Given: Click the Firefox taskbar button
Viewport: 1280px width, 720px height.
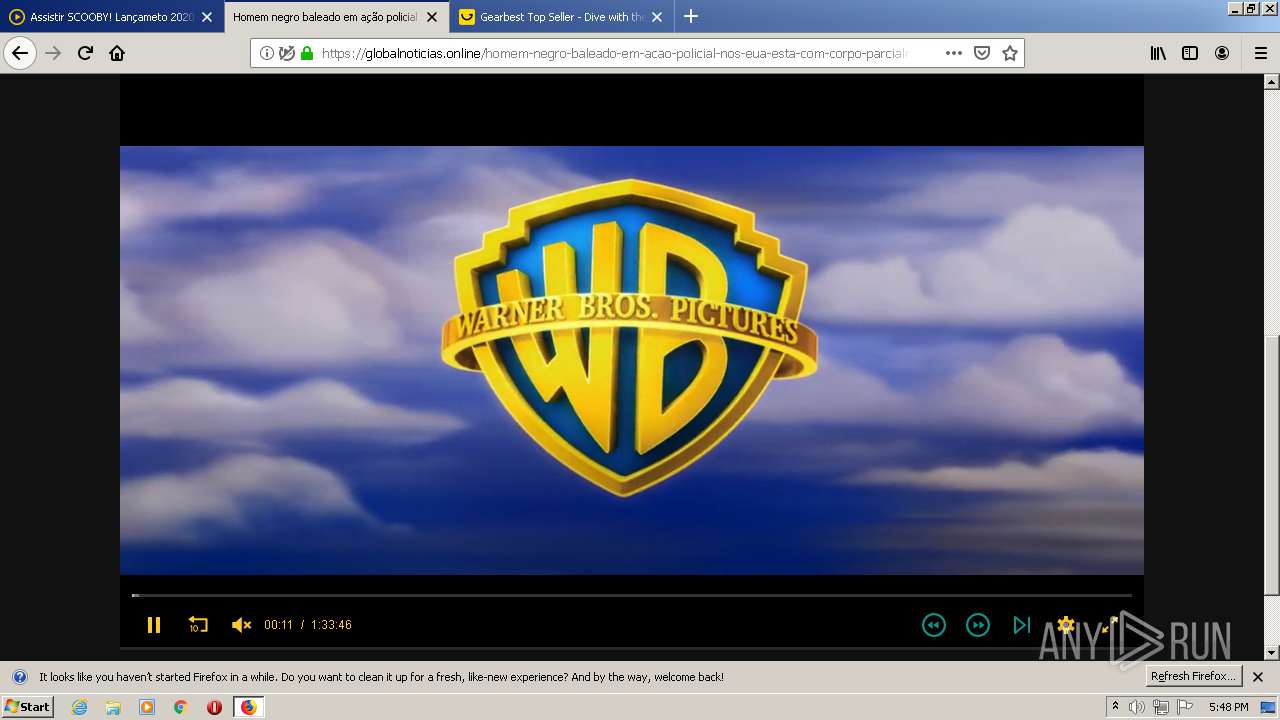Looking at the screenshot, I should (x=248, y=707).
